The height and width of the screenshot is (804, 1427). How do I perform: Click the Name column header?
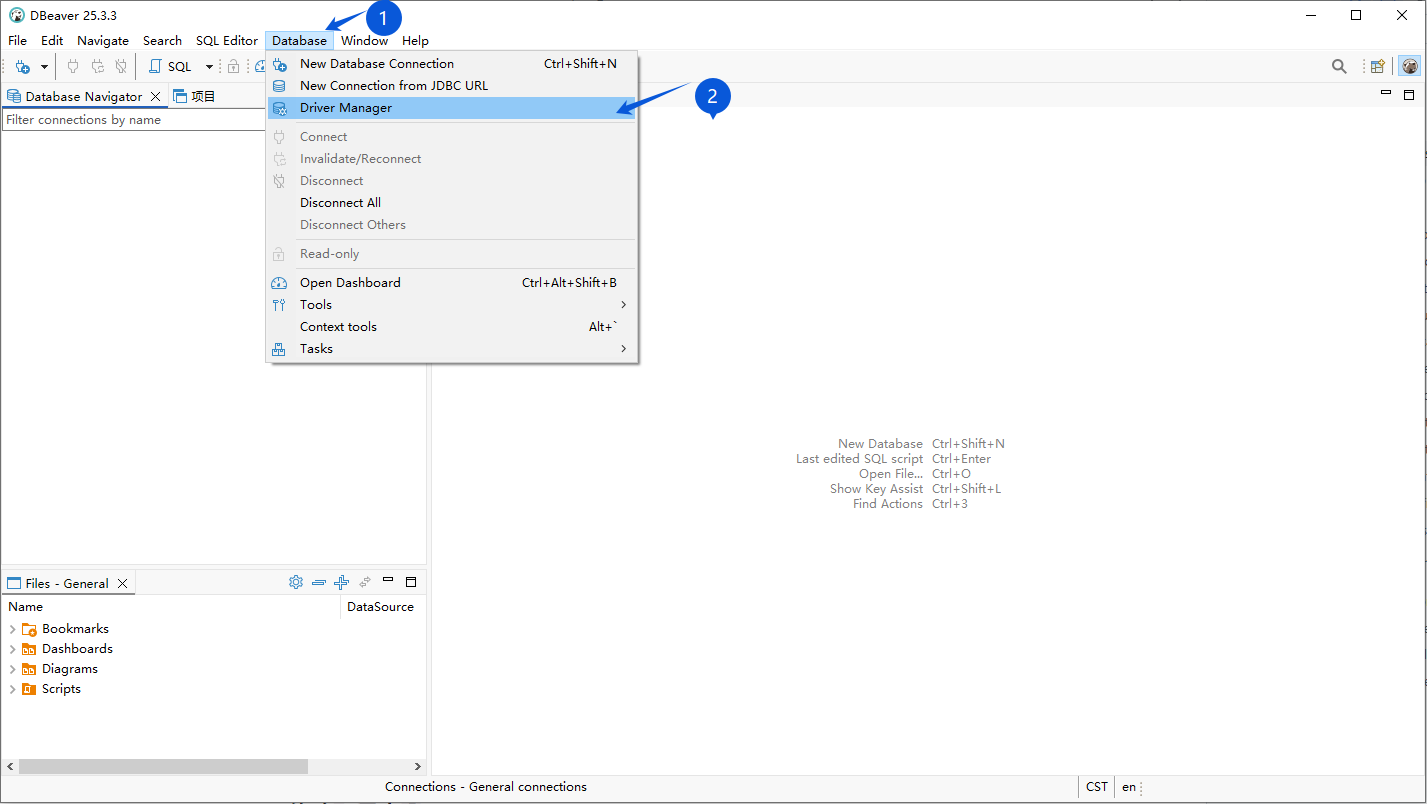171,607
